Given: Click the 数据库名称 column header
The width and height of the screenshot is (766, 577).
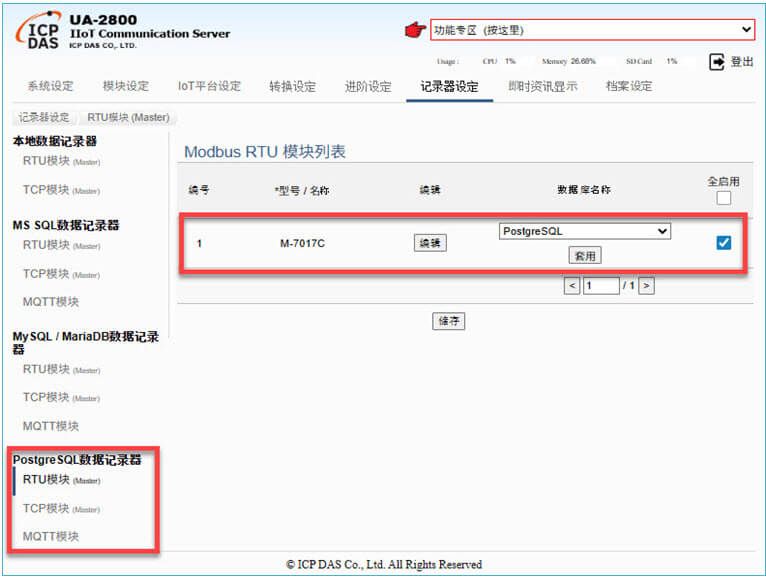Looking at the screenshot, I should pyautogui.click(x=584, y=190).
